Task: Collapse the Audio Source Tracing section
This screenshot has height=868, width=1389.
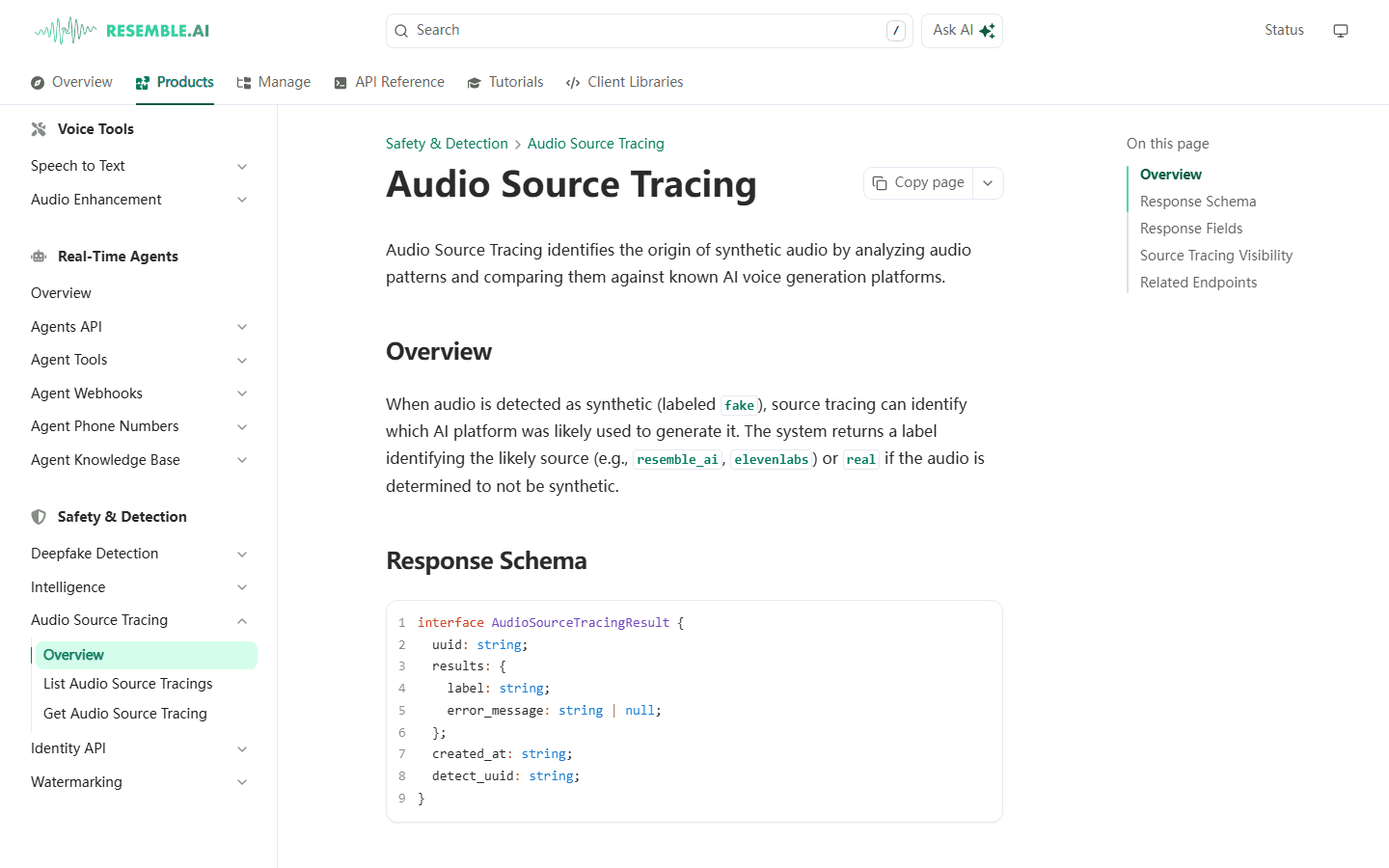Action: click(x=242, y=621)
